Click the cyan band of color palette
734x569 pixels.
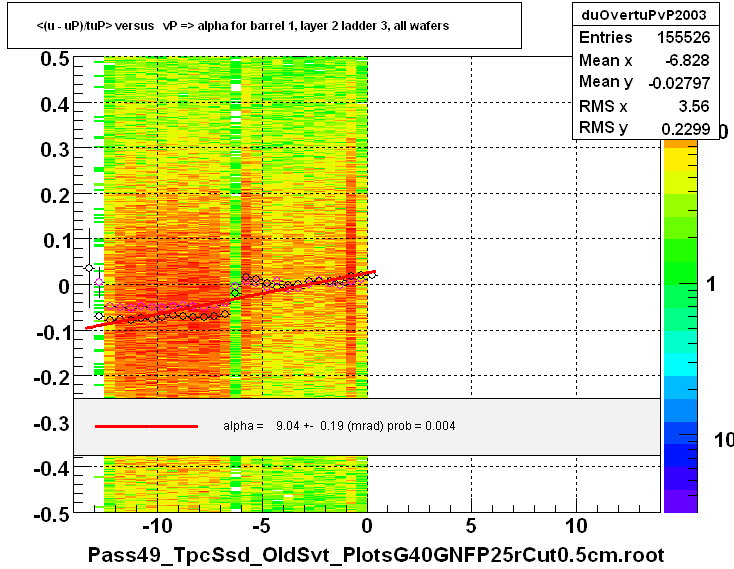tap(680, 365)
